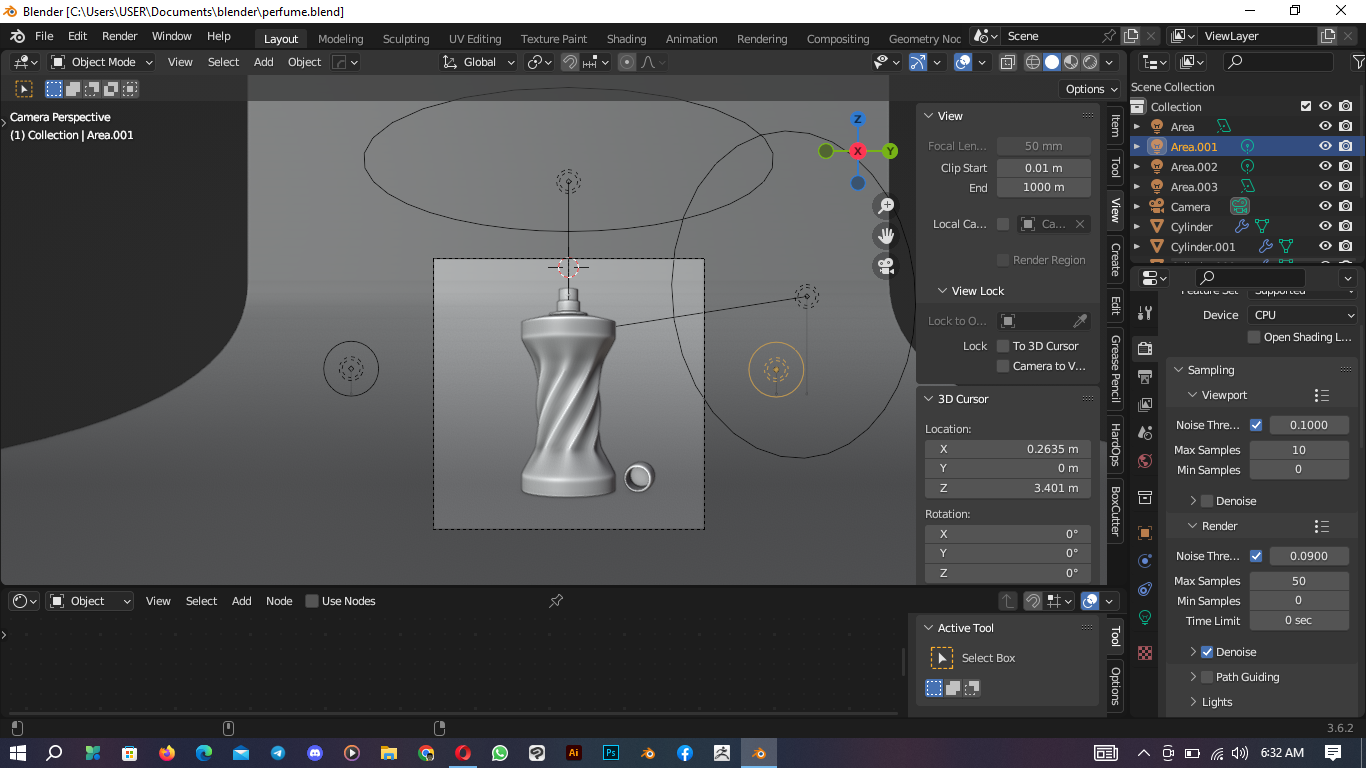Disable the Render Denoise checkbox
Screen dimensions: 1366x768
click(1207, 652)
